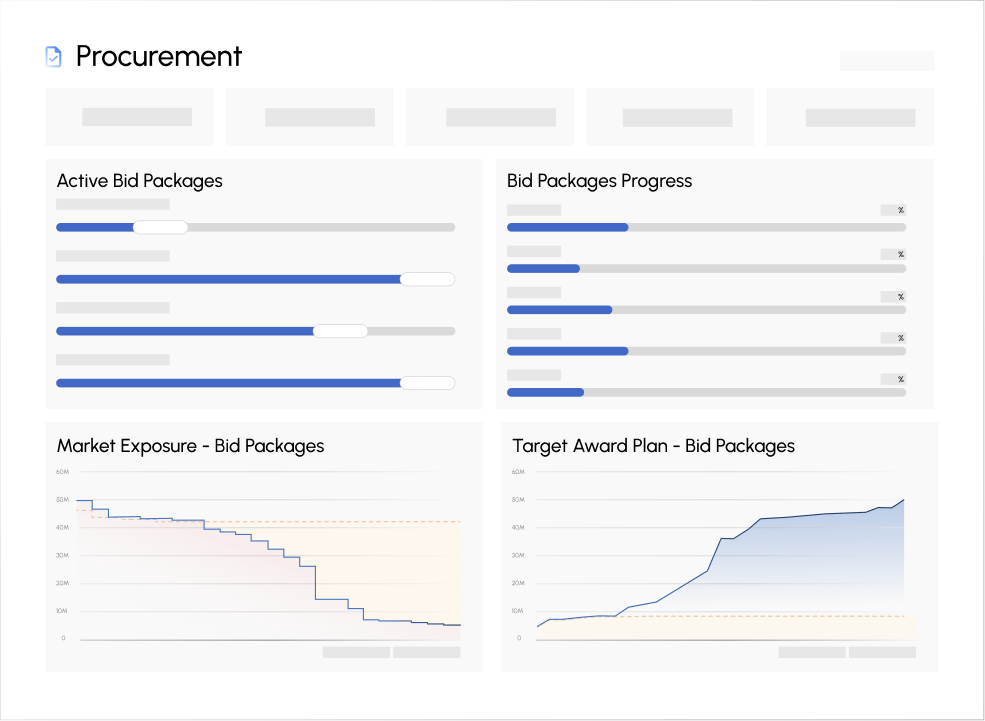Open the last summary card in the top row
The image size is (985, 721).
pos(850,117)
